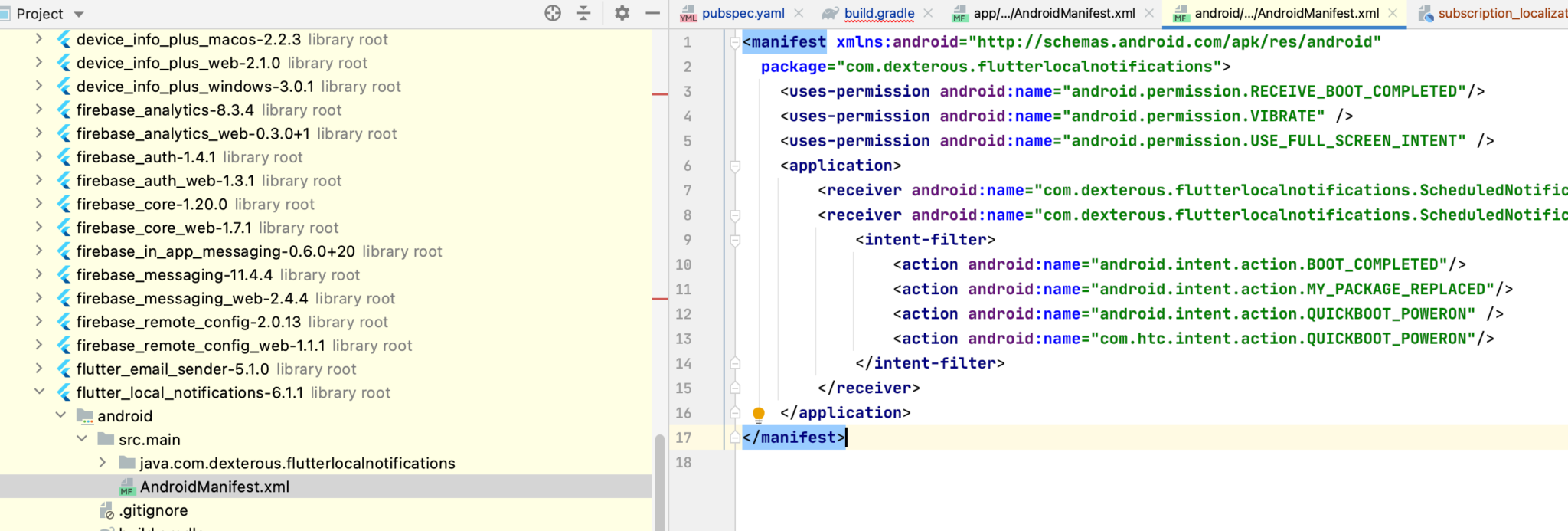Image resolution: width=1568 pixels, height=531 pixels.
Task: Click AndroidManifest.xml file icon in tree
Action: [x=127, y=487]
